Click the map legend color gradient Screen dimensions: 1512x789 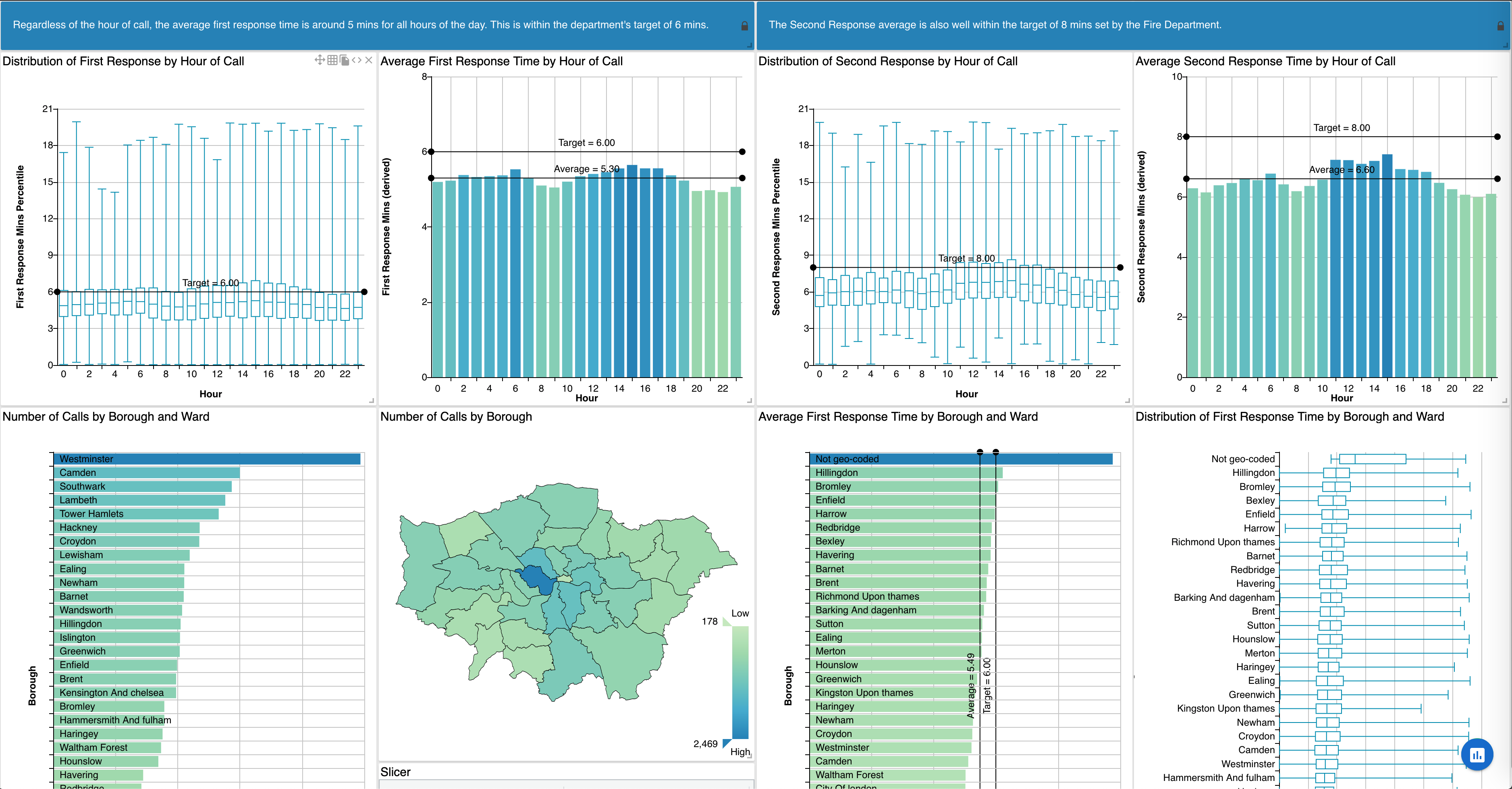740,682
